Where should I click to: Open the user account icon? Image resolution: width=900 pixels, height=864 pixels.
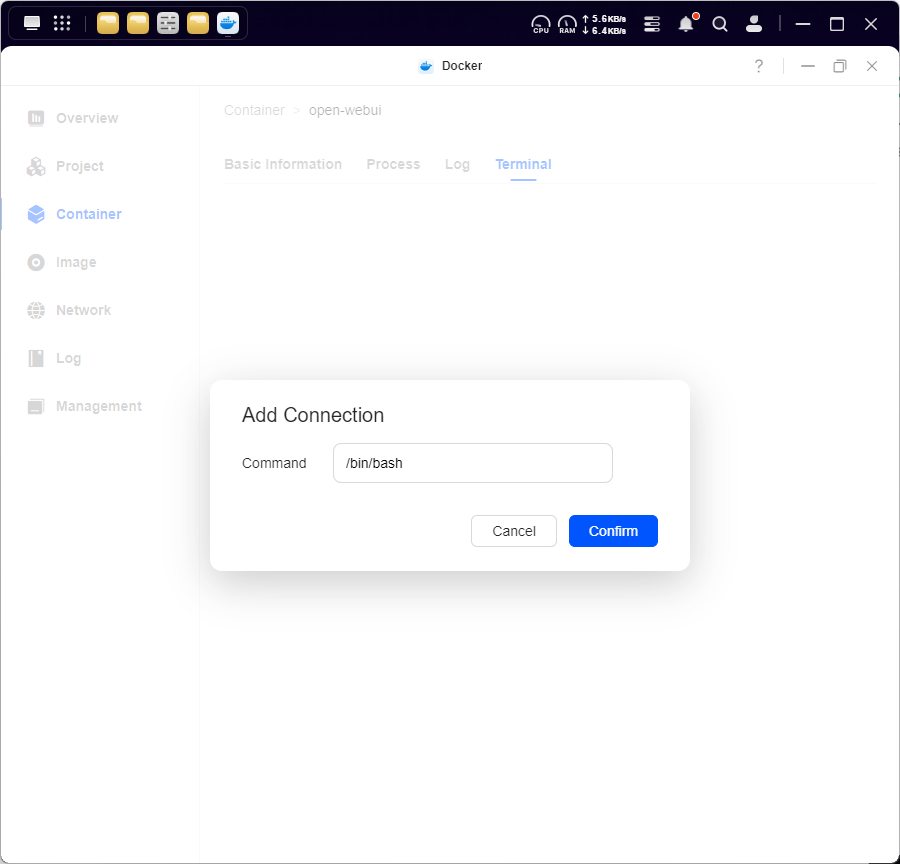click(755, 24)
